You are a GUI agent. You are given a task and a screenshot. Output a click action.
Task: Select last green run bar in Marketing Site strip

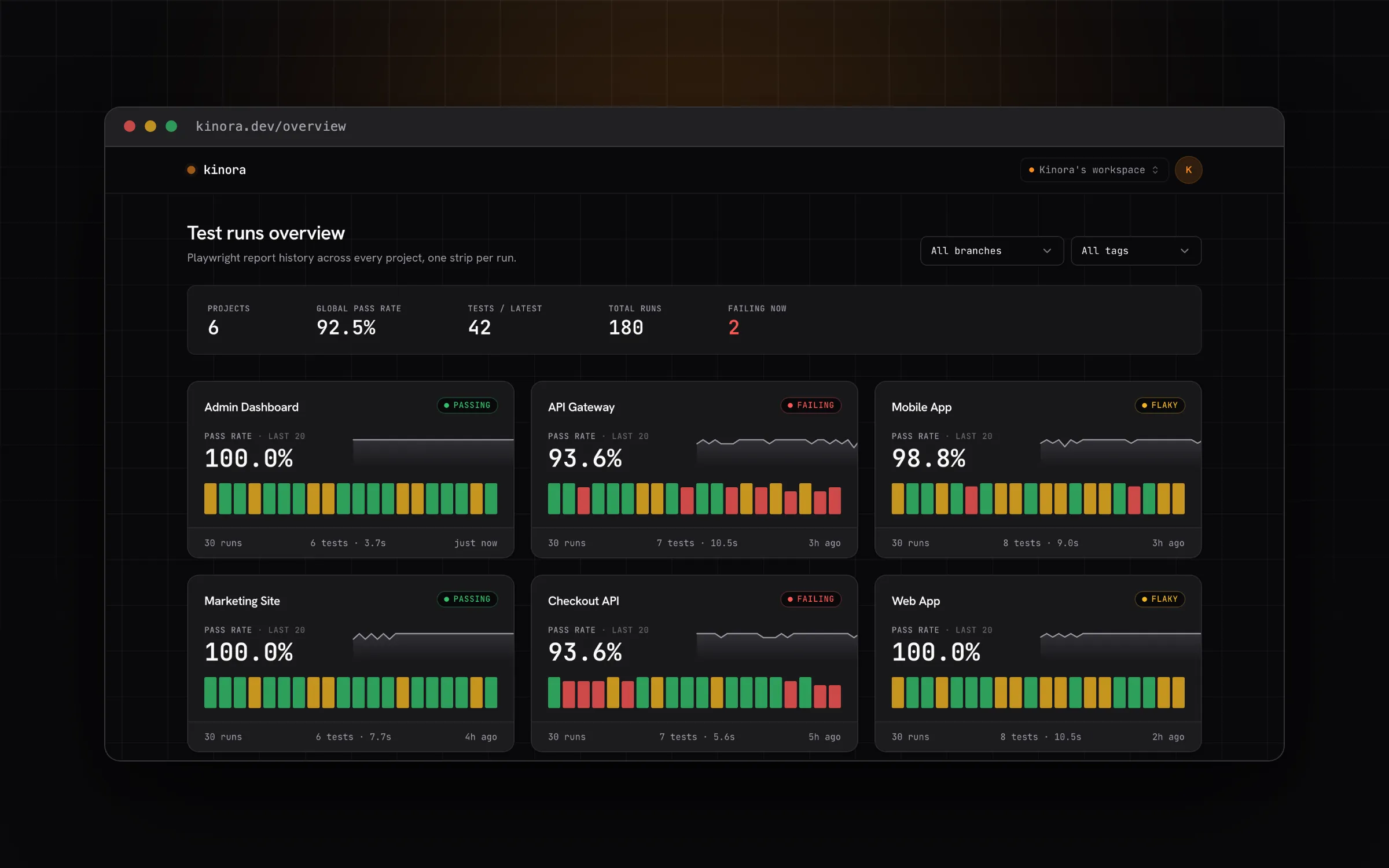(491, 692)
